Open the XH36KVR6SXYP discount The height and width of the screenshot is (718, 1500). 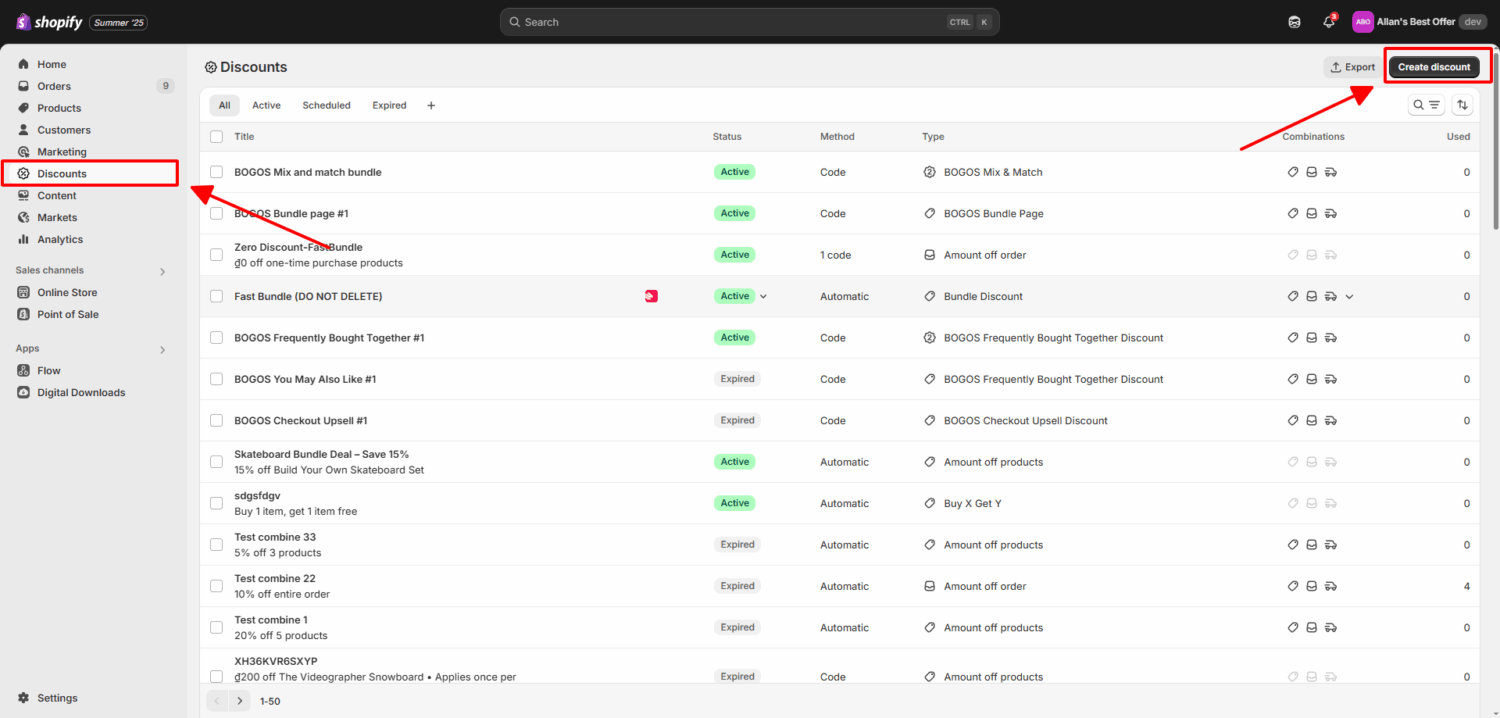click(276, 661)
